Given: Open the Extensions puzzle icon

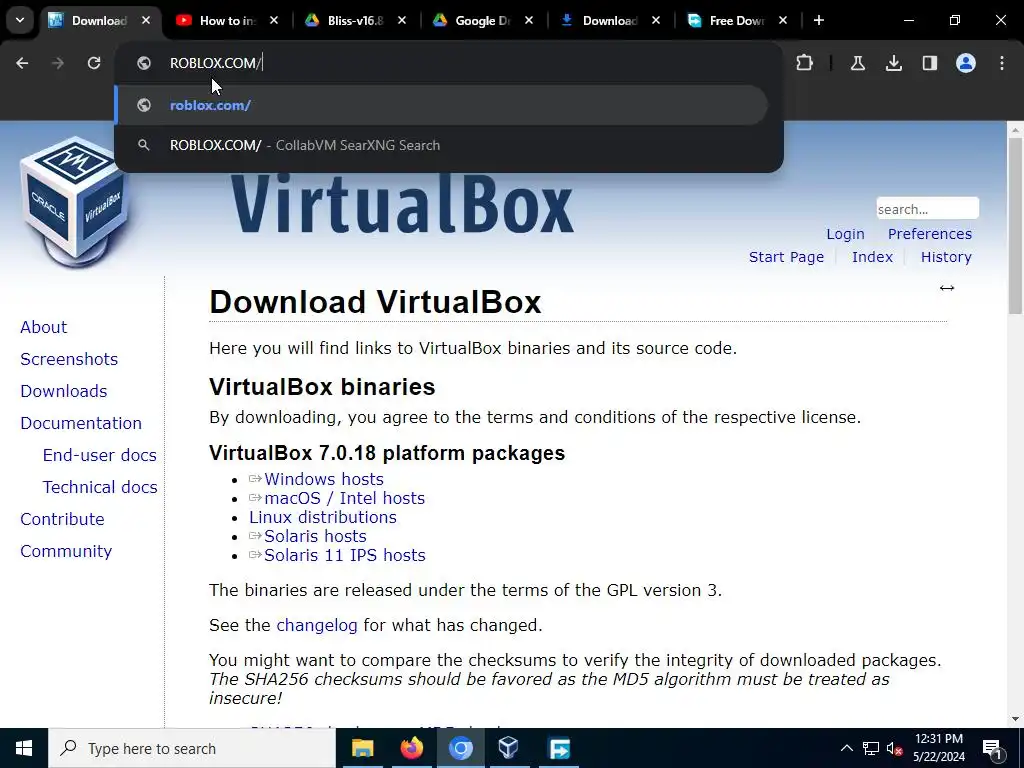Looking at the screenshot, I should point(805,63).
